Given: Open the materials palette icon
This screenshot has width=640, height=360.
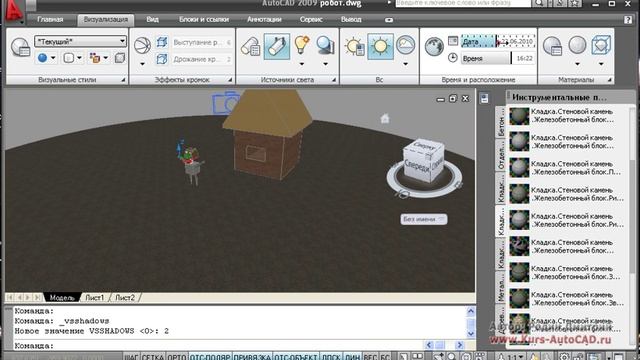Looking at the screenshot, I should point(552,46).
